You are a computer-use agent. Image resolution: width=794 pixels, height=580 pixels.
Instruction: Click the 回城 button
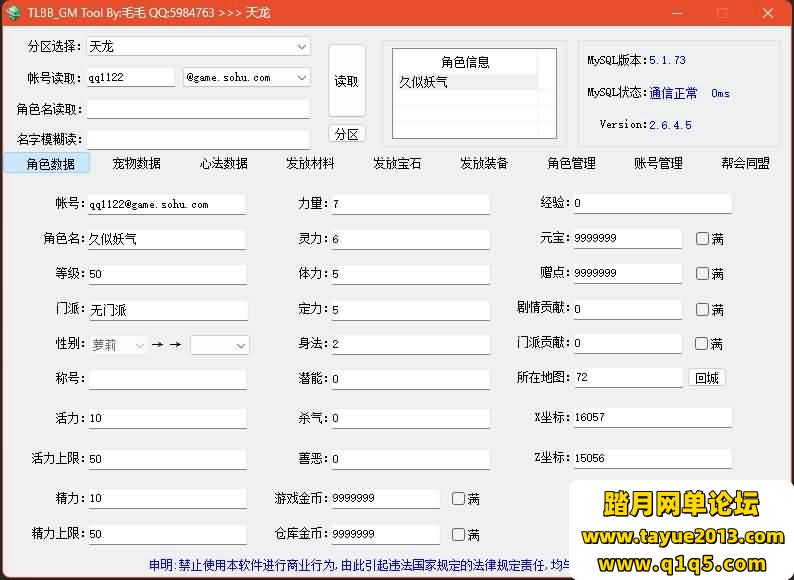[707, 378]
